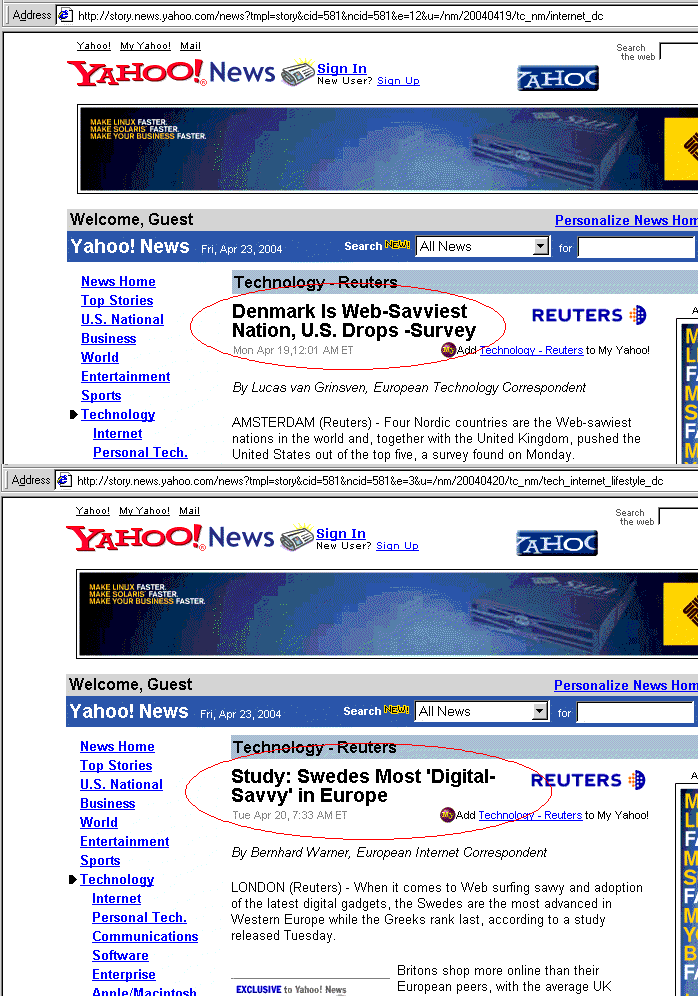Click the page icon in the bottom address bar

[64, 480]
